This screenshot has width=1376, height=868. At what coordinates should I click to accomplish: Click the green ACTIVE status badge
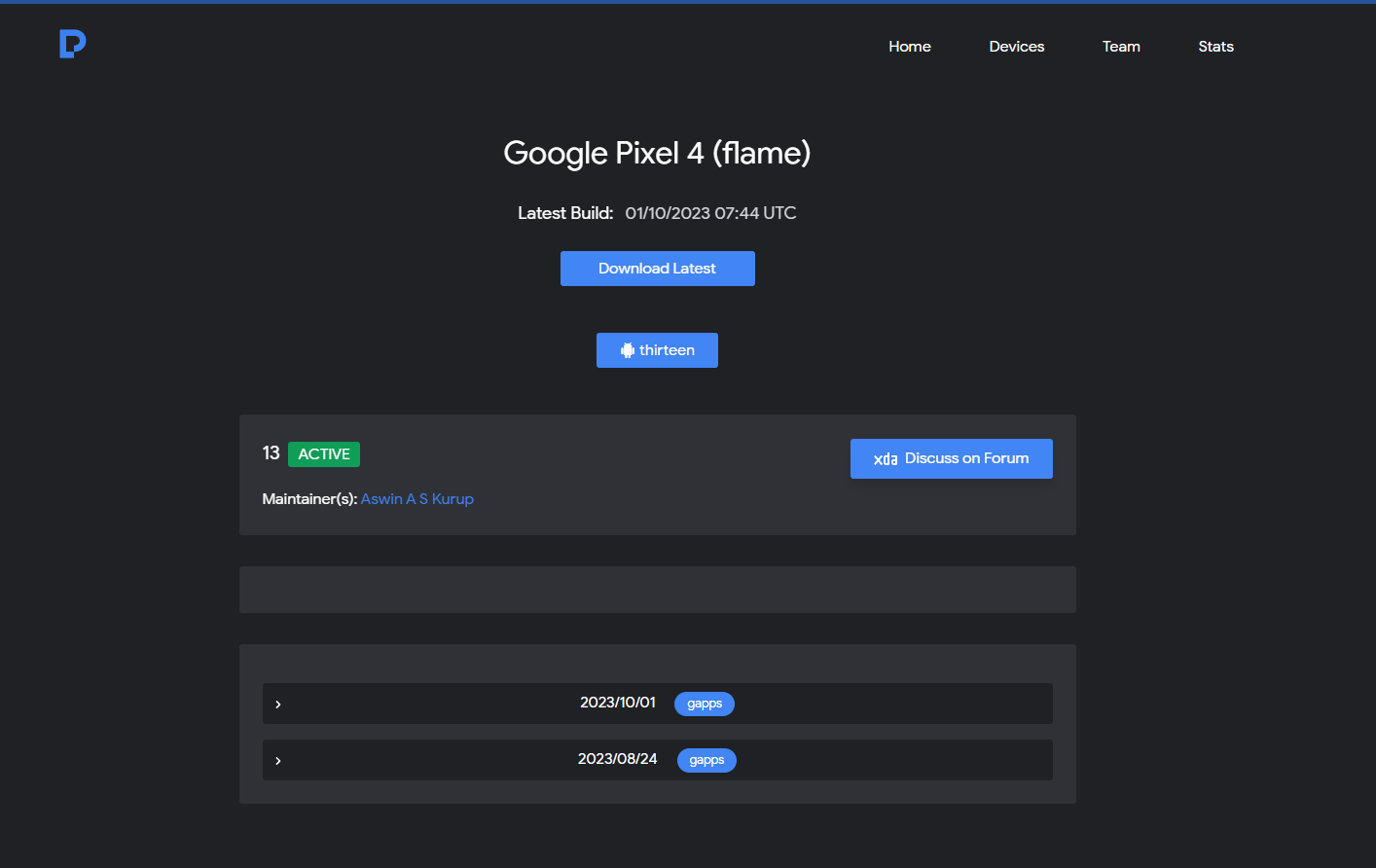tap(324, 454)
